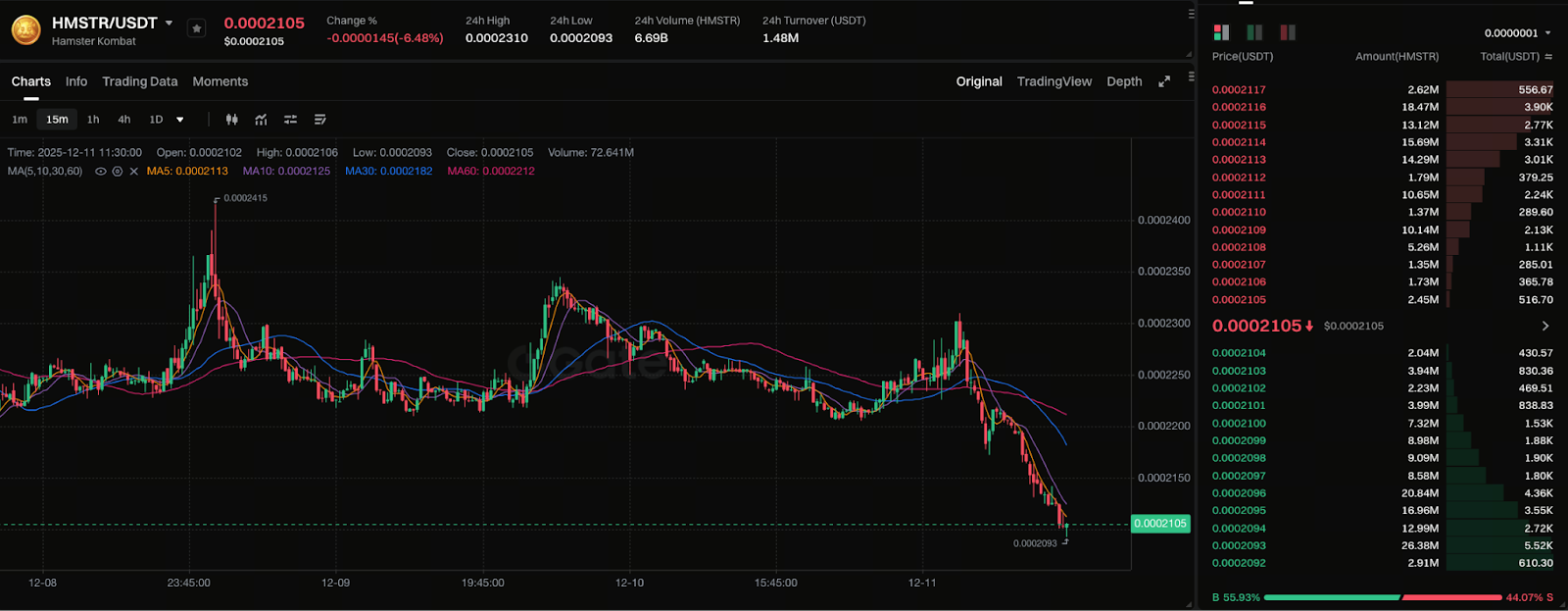Expand chart to fullscreen
Image resolution: width=1568 pixels, height=611 pixels.
[1164, 81]
